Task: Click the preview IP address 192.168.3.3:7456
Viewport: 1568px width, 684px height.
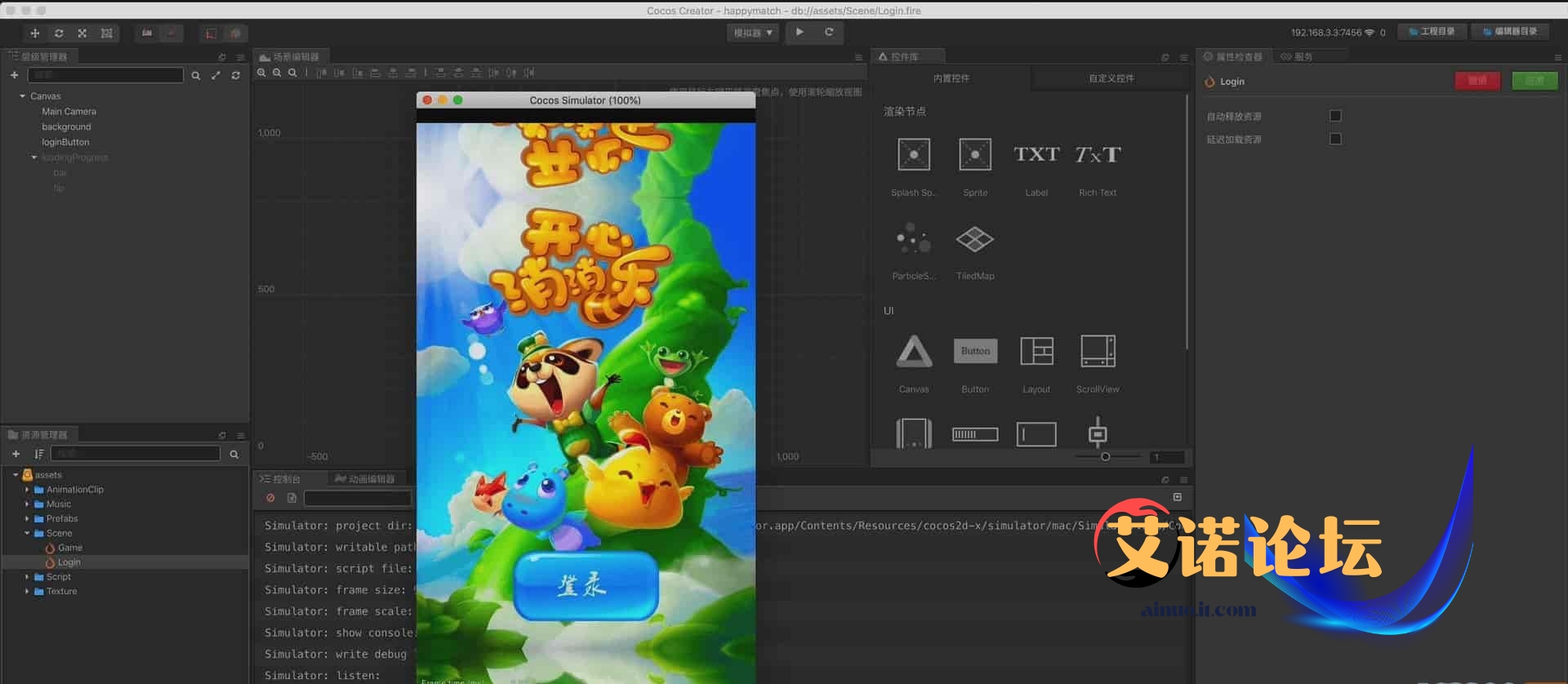Action: (x=1325, y=33)
